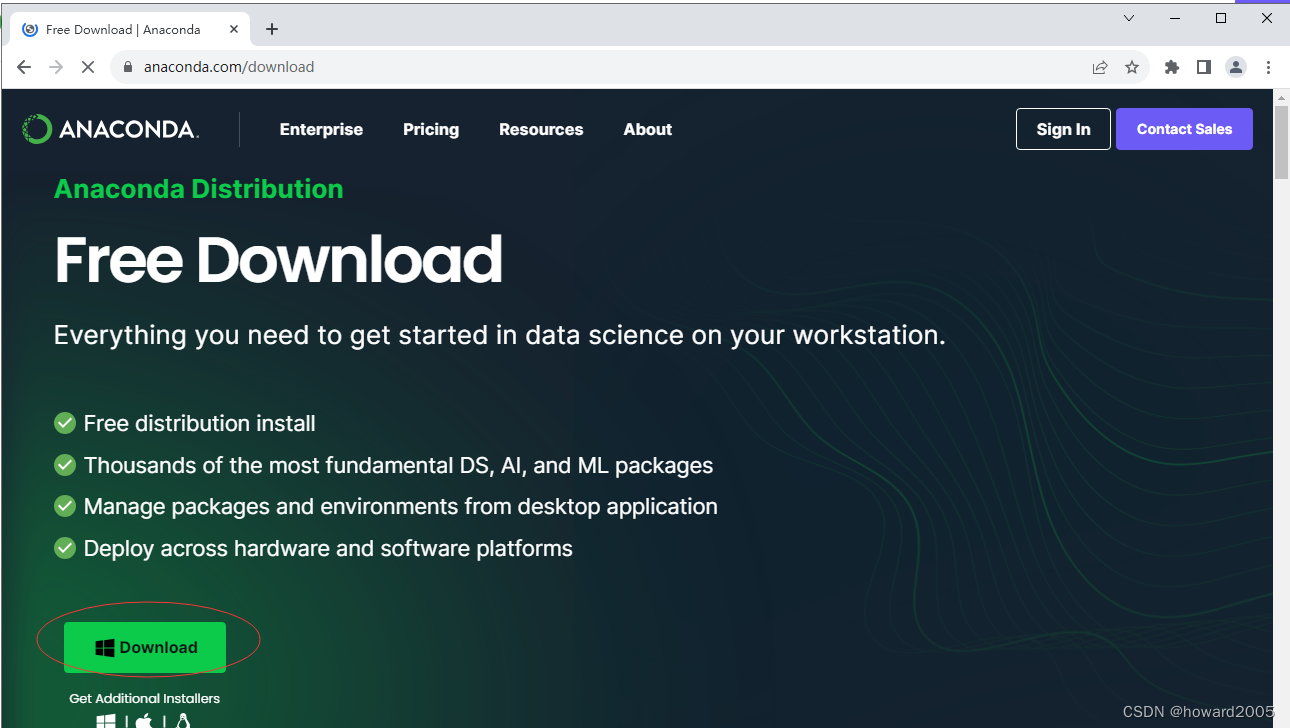The height and width of the screenshot is (728, 1290).
Task: Click the browser forward arrow
Action: coord(56,67)
